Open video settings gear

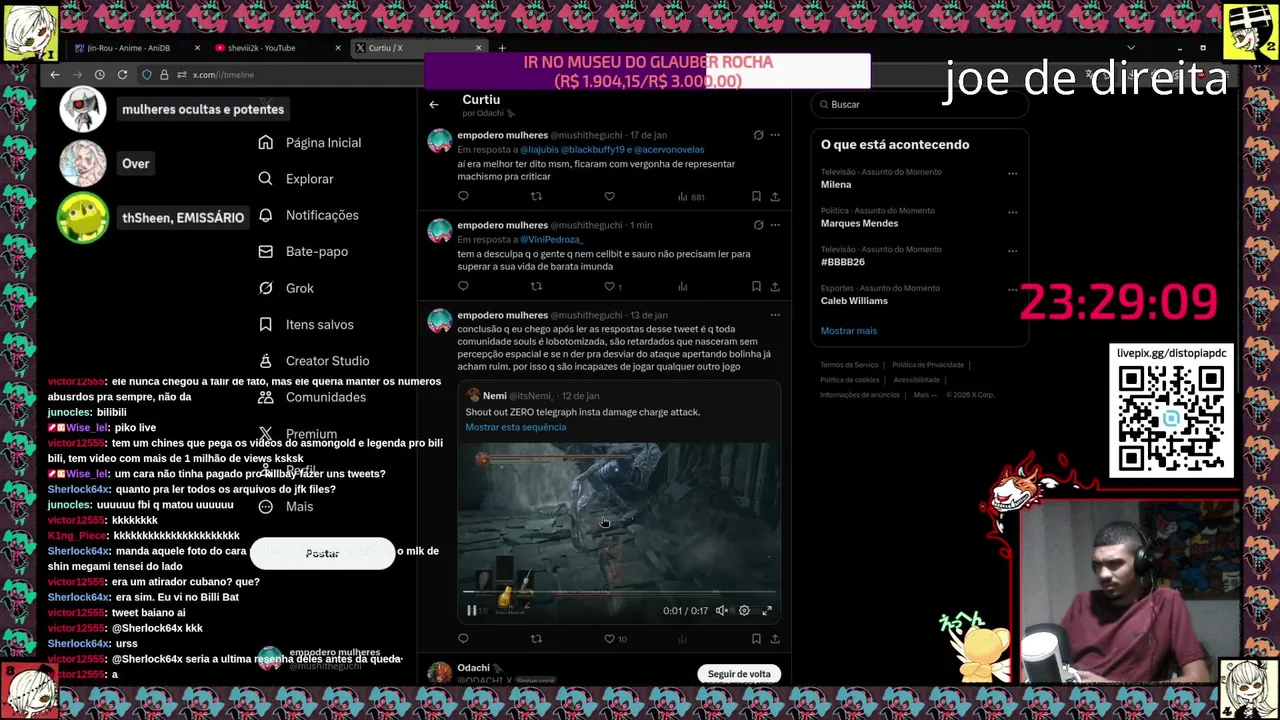tap(744, 611)
